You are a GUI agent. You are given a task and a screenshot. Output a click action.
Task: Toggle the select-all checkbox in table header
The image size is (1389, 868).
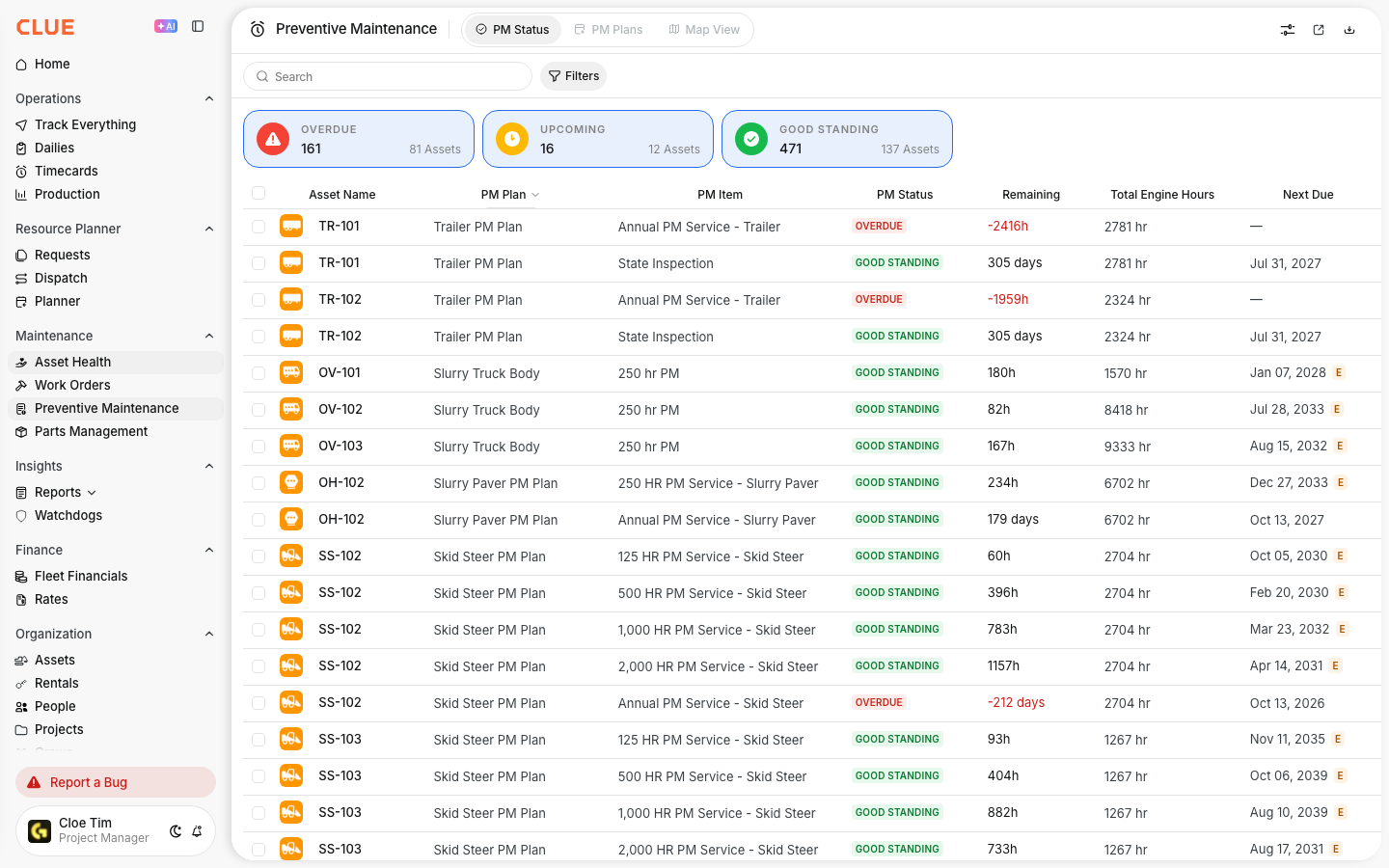point(259,193)
